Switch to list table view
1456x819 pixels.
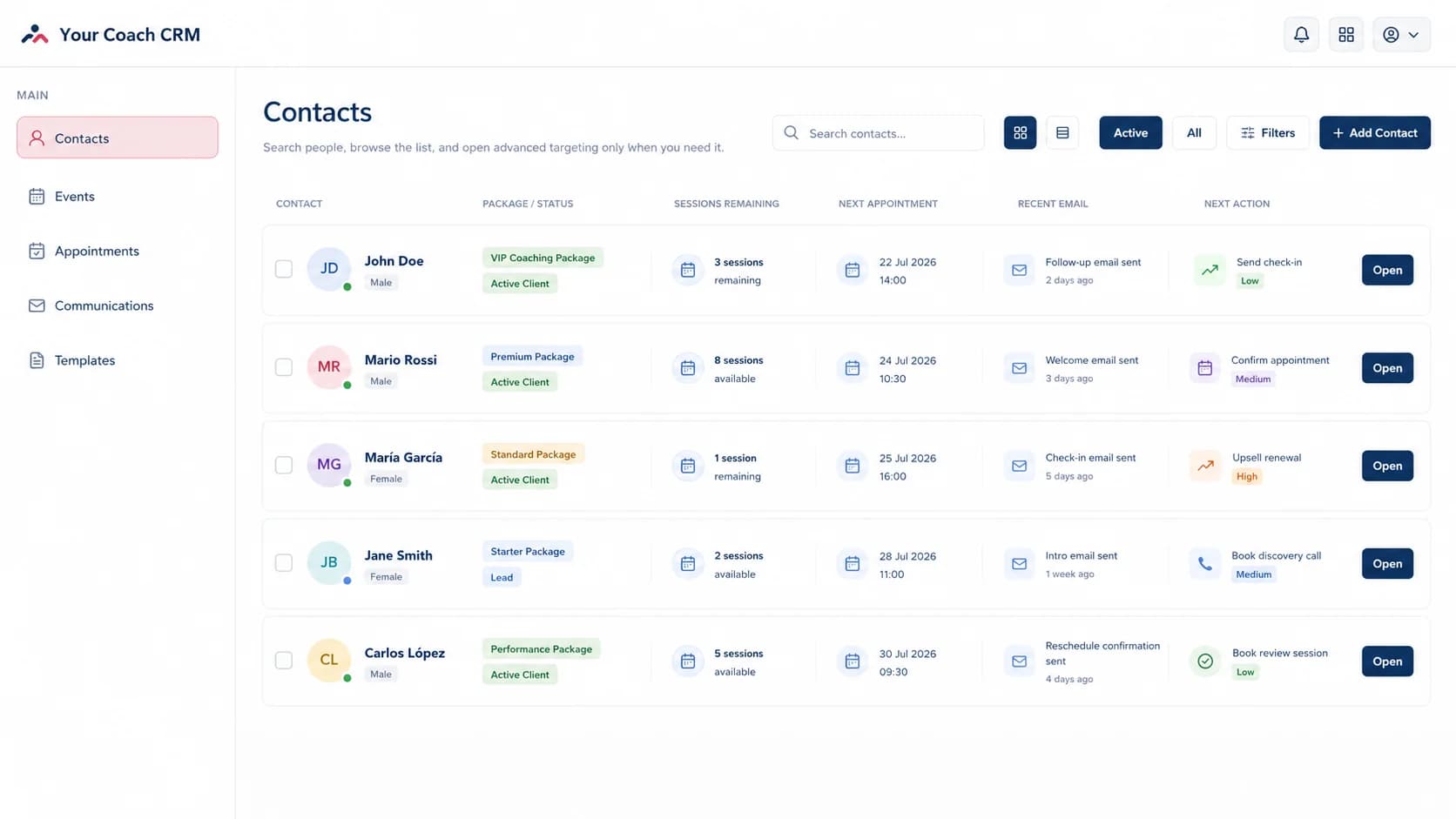[x=1062, y=133]
